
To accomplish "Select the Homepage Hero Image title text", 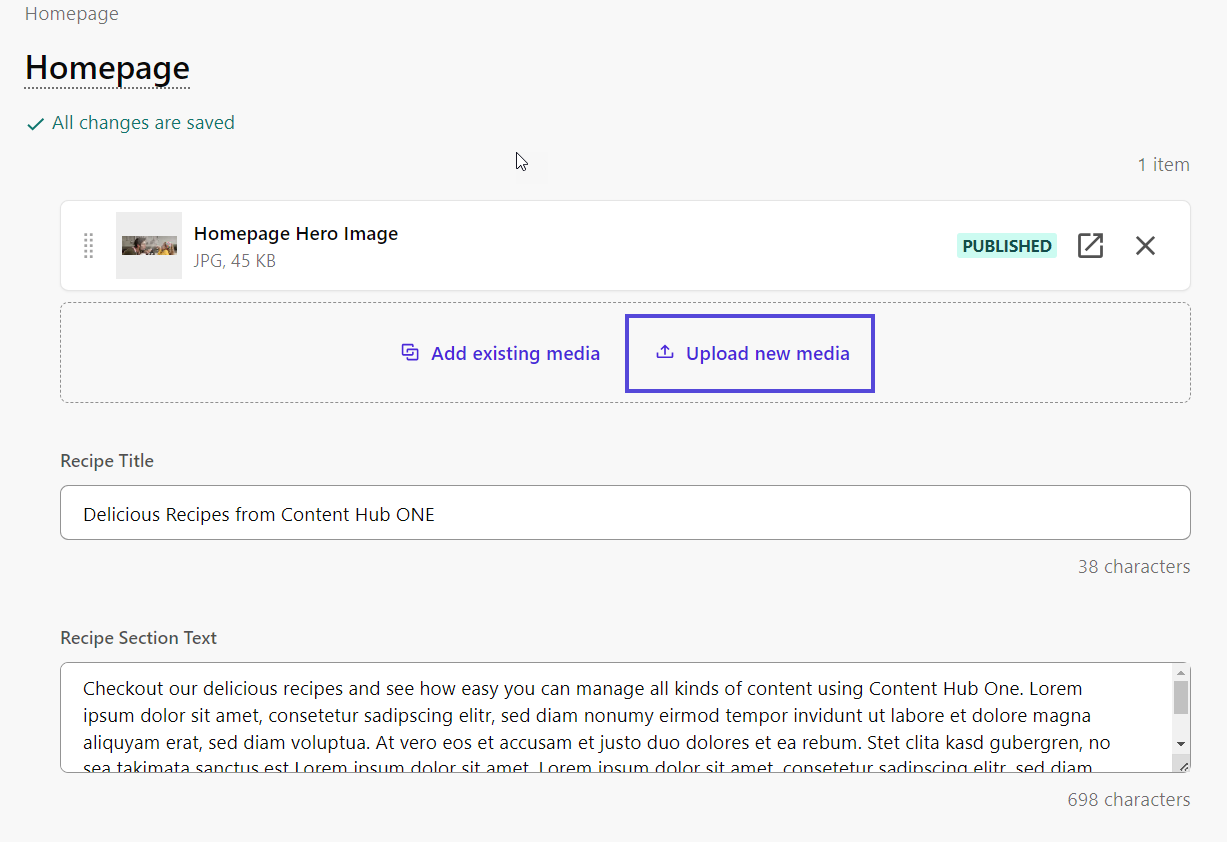I will click(x=296, y=233).
